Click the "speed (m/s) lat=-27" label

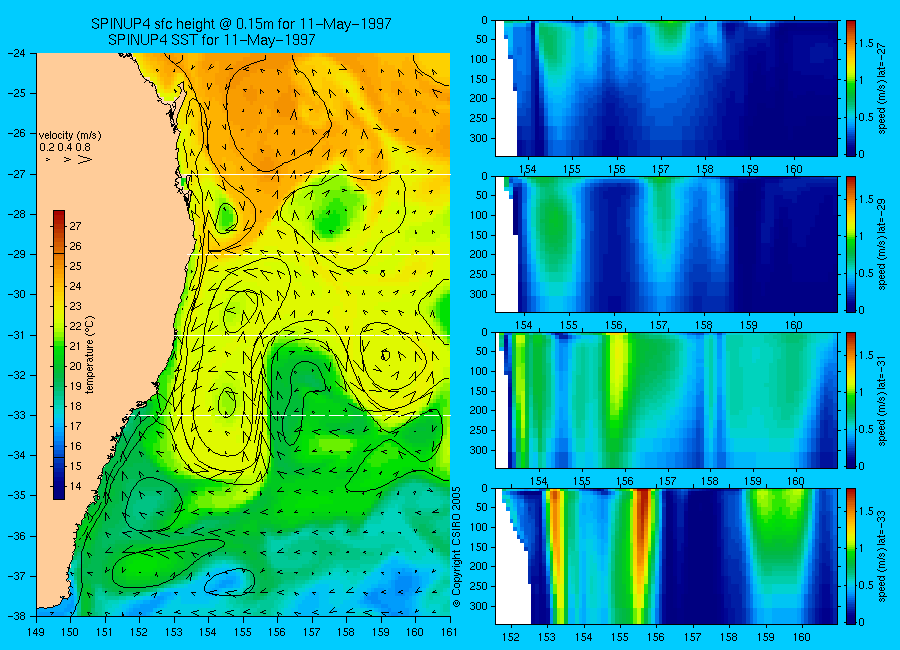coord(883,88)
